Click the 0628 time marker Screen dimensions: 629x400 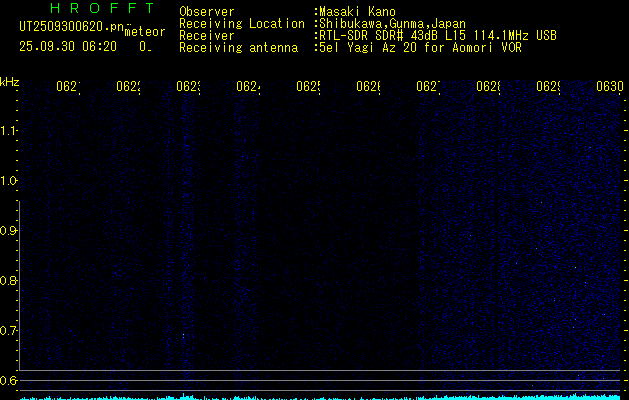(488, 86)
